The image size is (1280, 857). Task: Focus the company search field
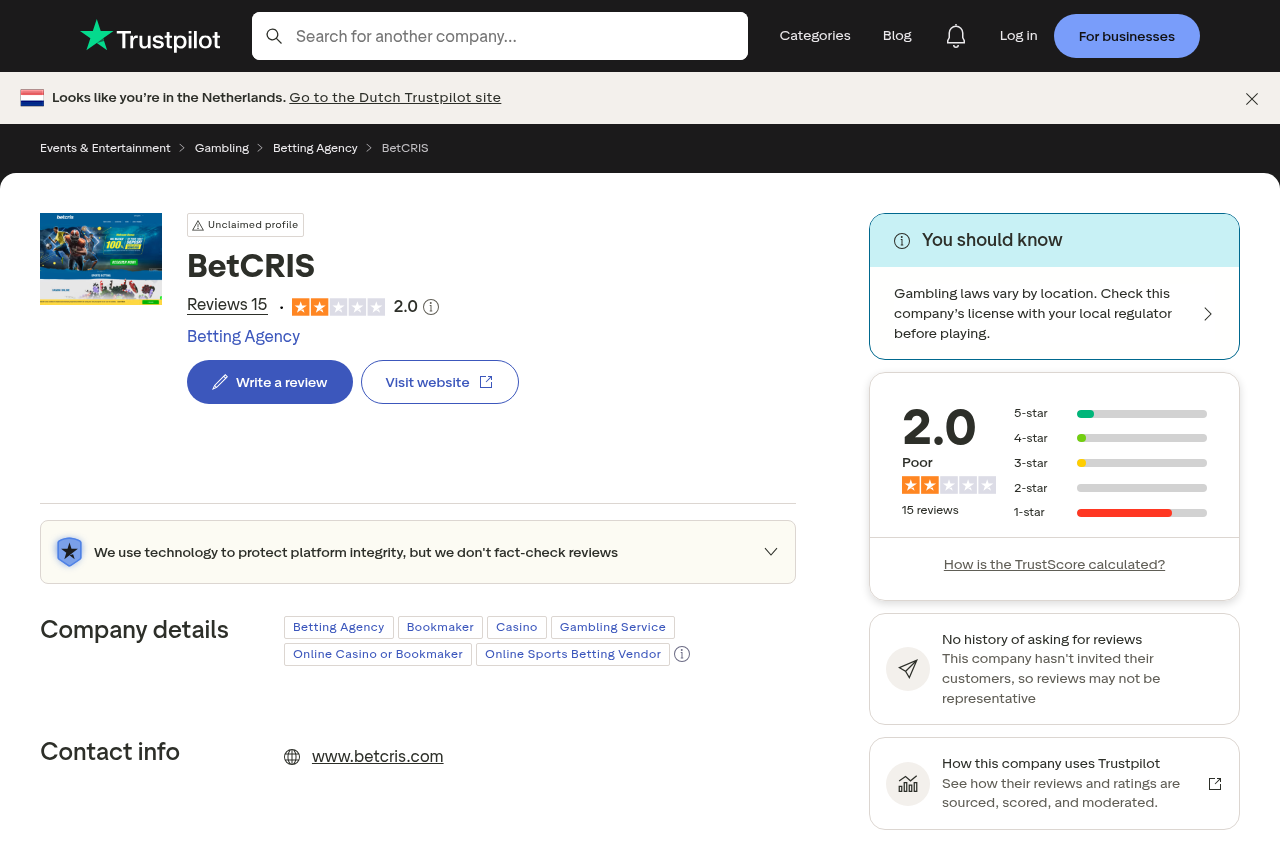(500, 36)
